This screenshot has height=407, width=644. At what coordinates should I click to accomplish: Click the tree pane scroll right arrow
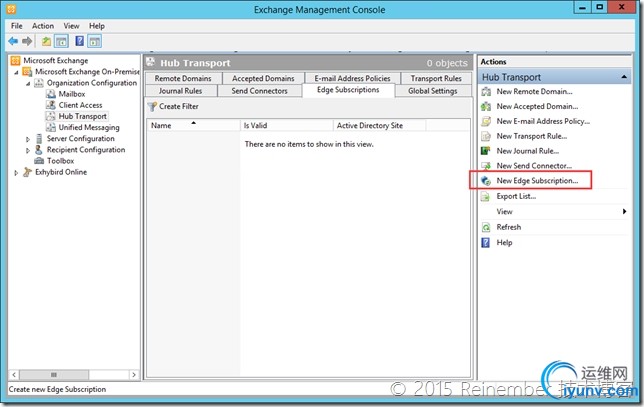(133, 375)
